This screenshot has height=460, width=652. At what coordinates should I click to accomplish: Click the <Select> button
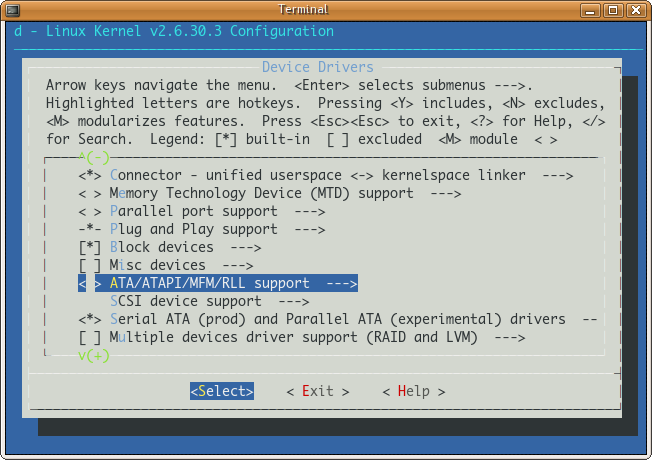[222, 391]
